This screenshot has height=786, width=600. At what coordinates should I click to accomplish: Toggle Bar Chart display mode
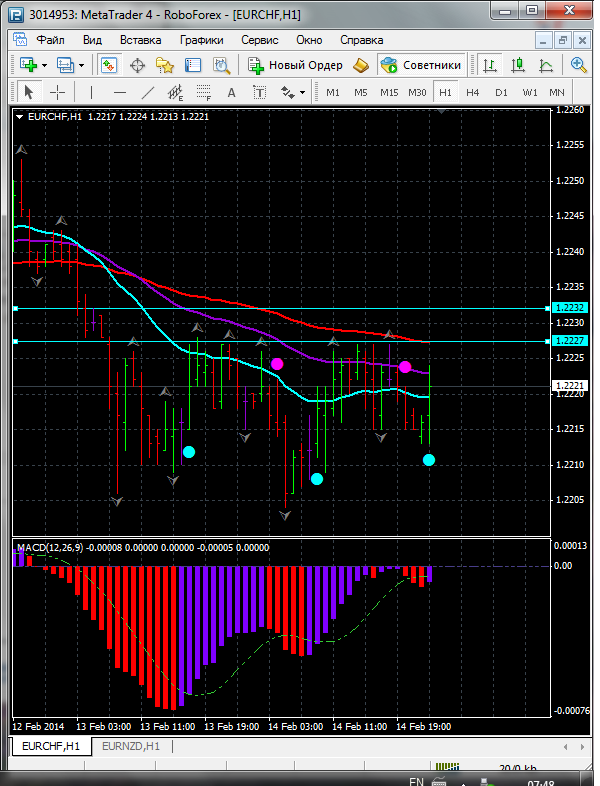pyautogui.click(x=489, y=65)
